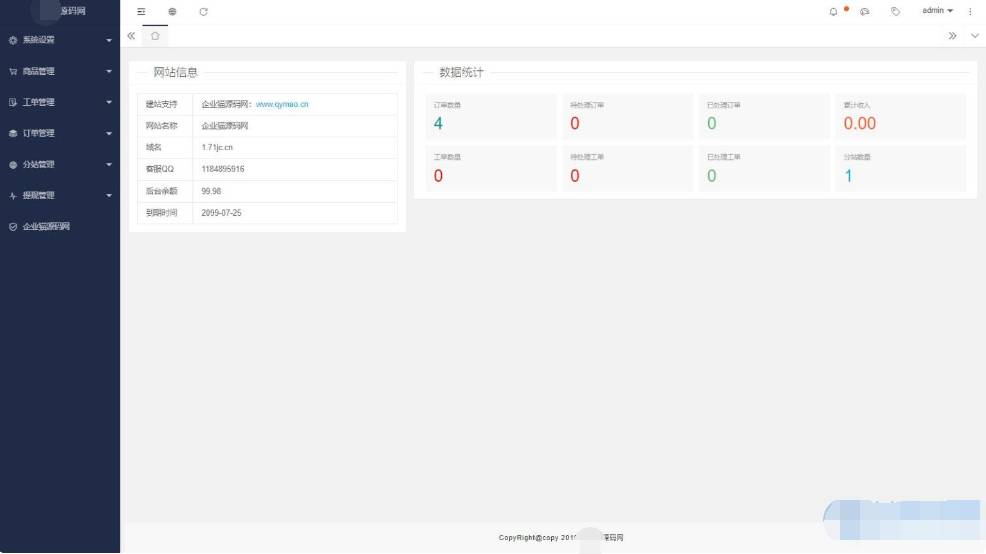
Task: Expand the 系统设置 sidebar menu
Action: 60,41
